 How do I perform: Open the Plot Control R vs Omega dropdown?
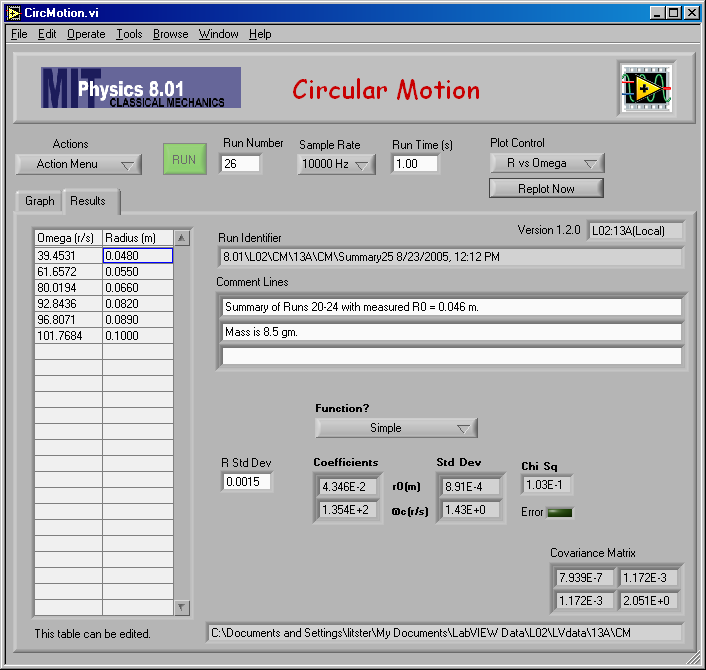(547, 163)
